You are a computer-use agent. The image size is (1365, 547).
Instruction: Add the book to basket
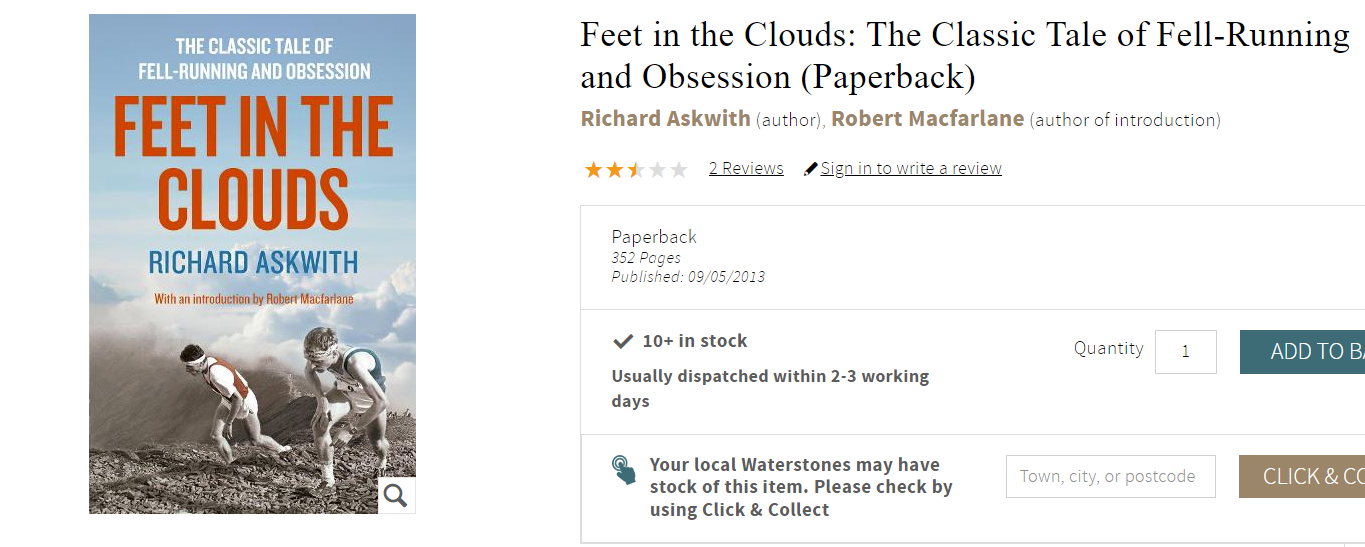1302,352
